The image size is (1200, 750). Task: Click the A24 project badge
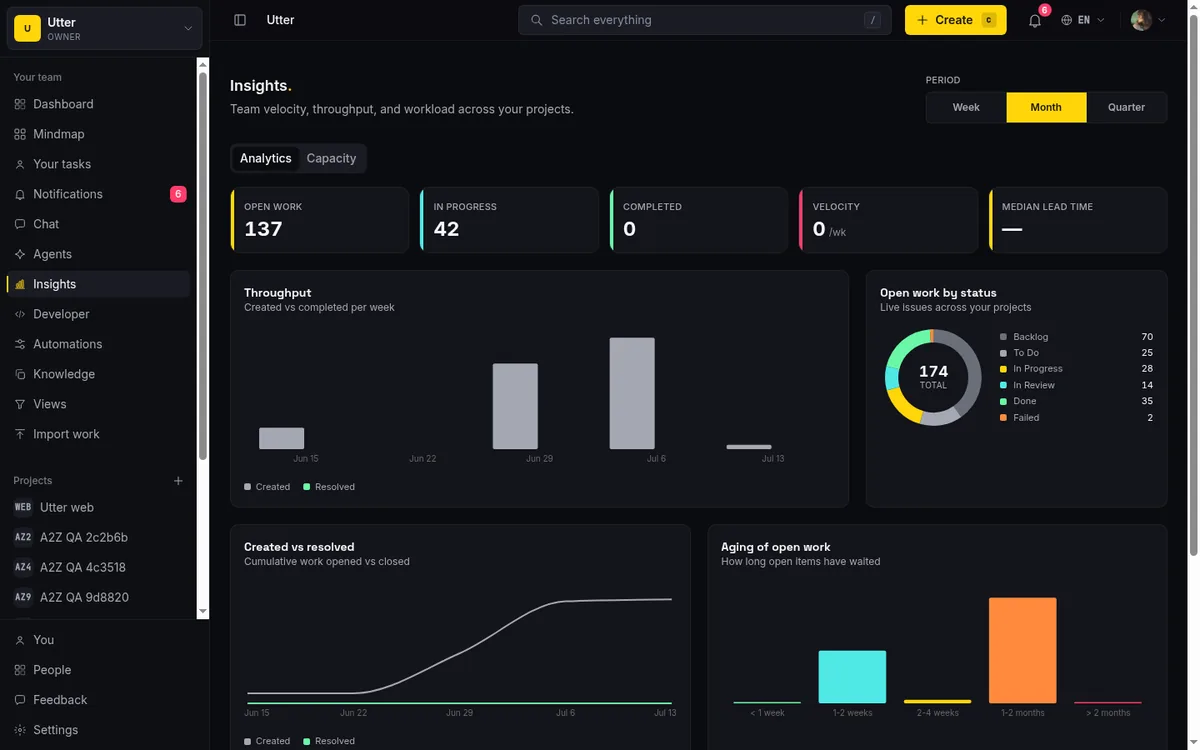23,567
